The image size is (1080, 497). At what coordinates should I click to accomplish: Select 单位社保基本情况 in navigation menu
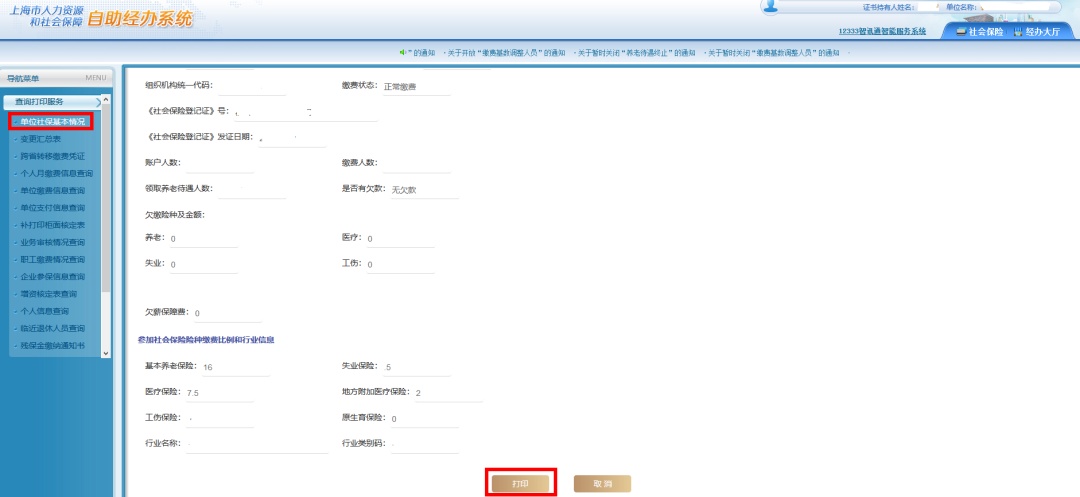52,122
